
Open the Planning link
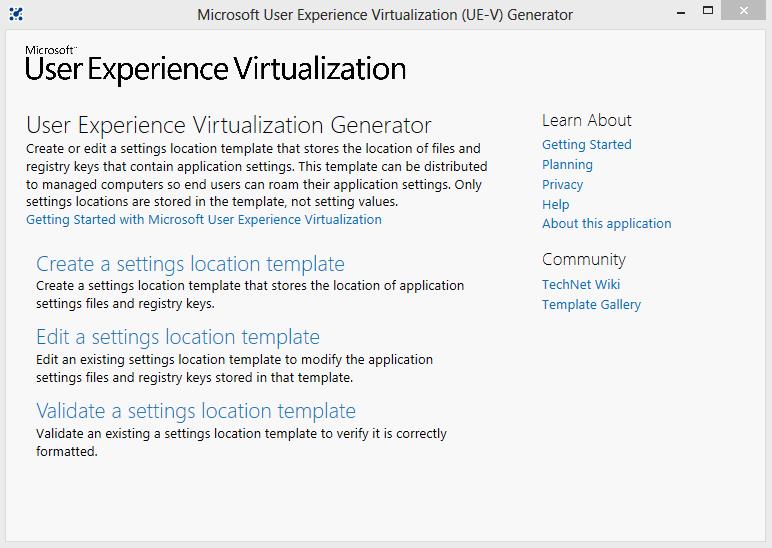click(x=567, y=165)
